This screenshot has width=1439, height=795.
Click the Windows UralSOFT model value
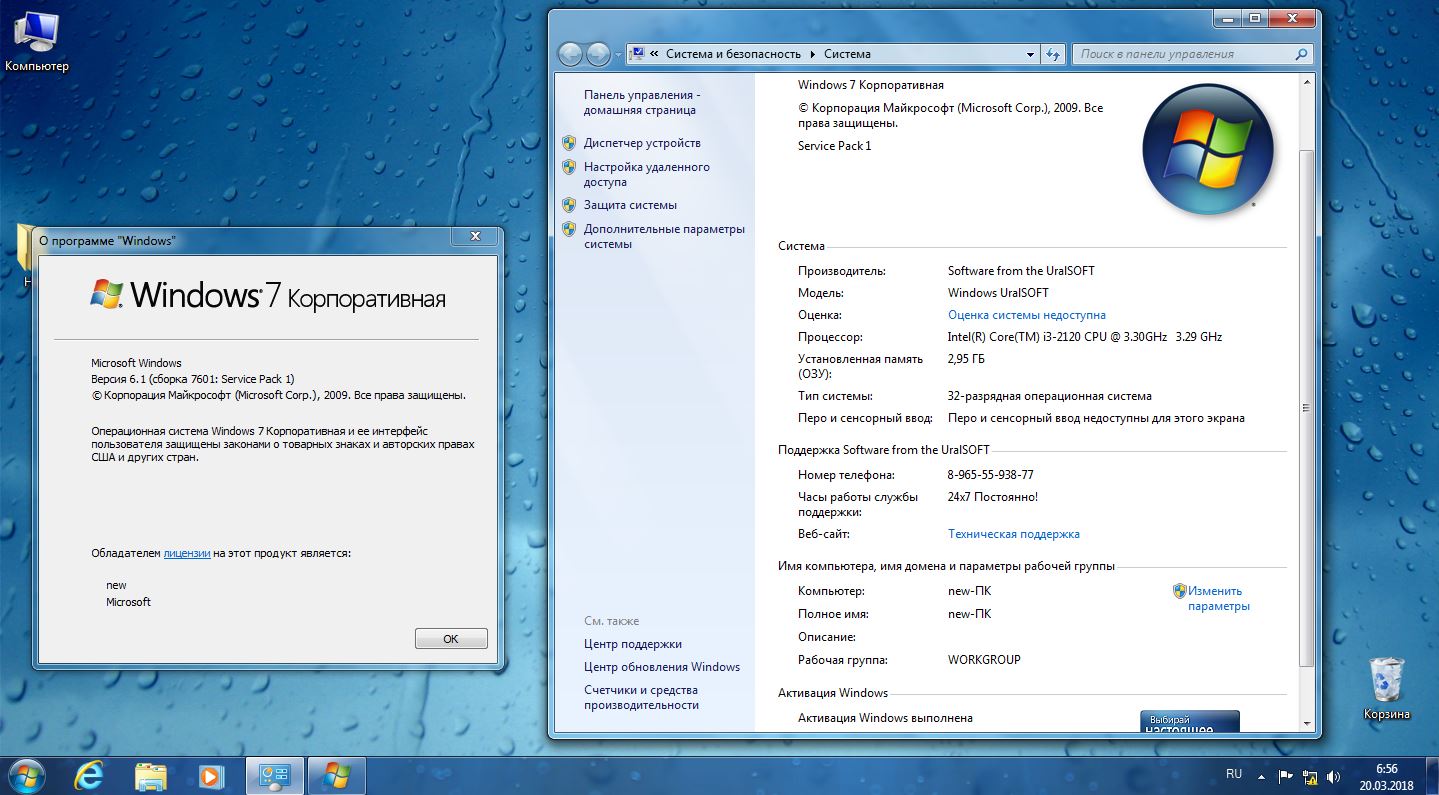(x=998, y=293)
